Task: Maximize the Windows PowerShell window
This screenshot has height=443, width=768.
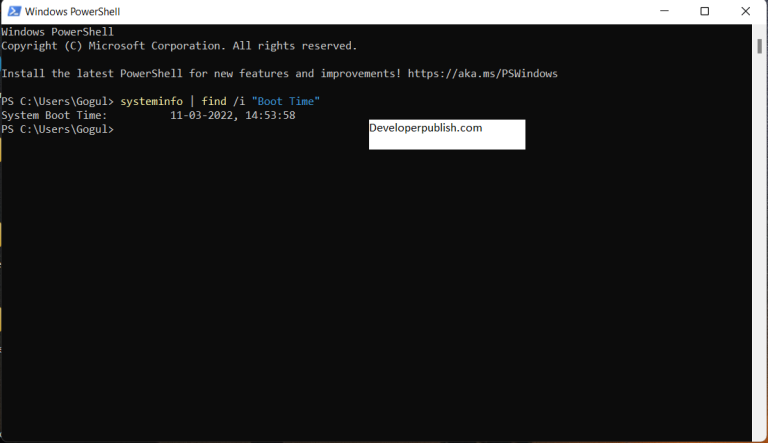Action: pos(704,11)
